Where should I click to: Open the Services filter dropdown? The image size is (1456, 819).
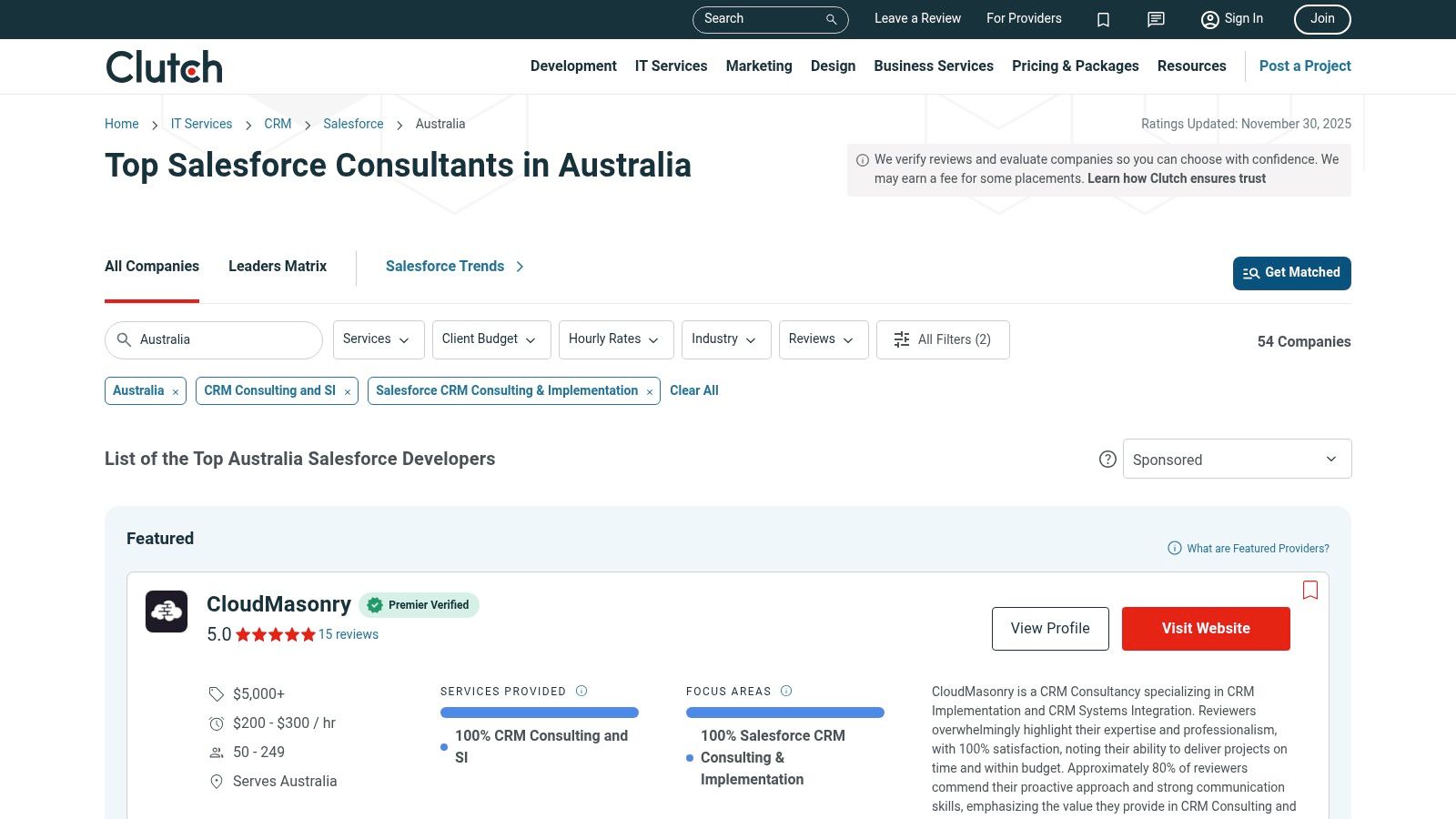point(378,339)
